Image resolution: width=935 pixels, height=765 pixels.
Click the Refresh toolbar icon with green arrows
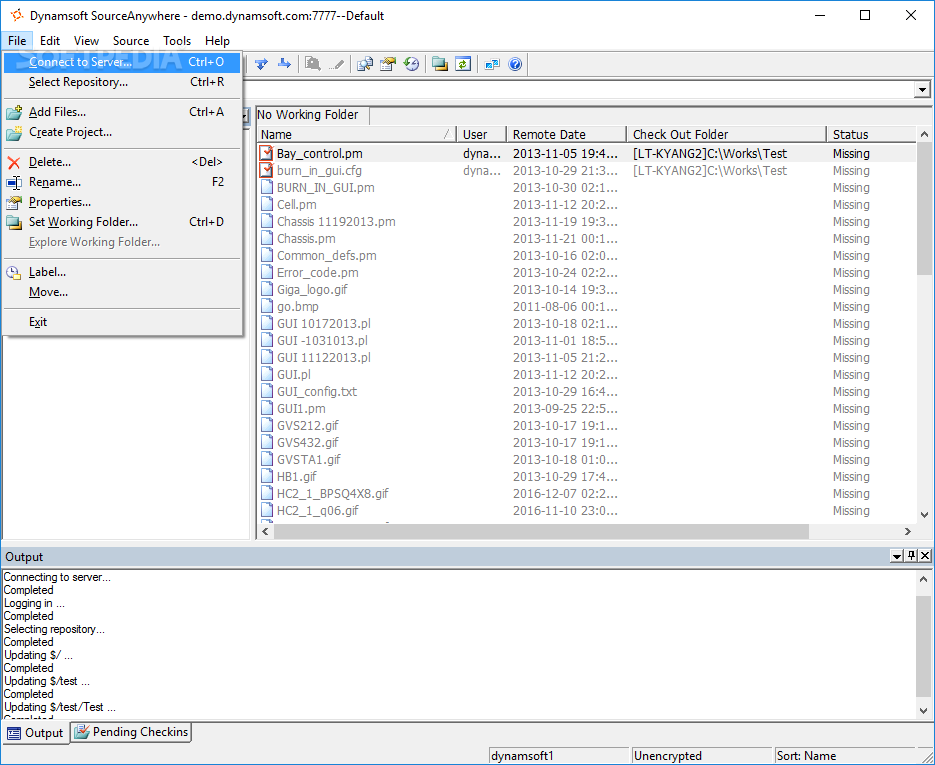463,64
